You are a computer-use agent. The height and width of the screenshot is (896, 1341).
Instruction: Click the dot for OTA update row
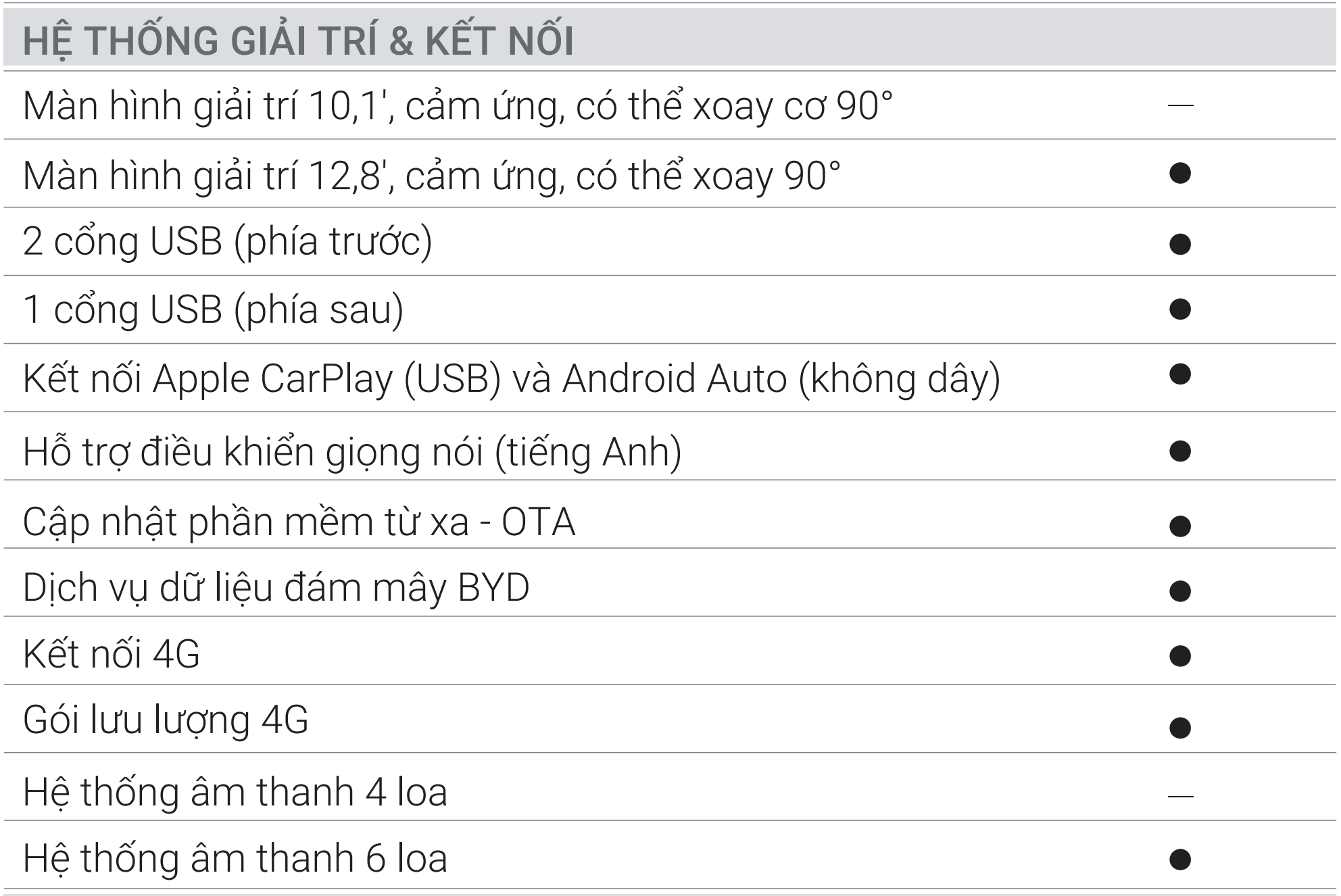tap(1179, 526)
